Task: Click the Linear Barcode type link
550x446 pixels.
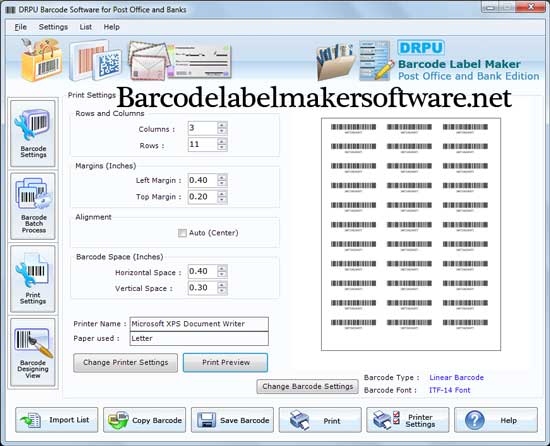Action: point(456,378)
